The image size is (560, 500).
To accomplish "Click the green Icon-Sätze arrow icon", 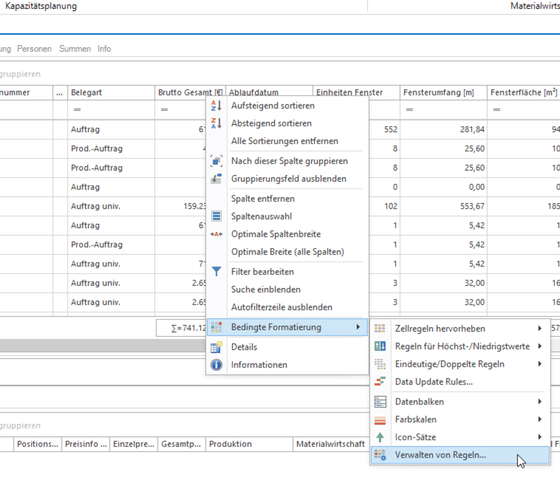I will (x=380, y=437).
